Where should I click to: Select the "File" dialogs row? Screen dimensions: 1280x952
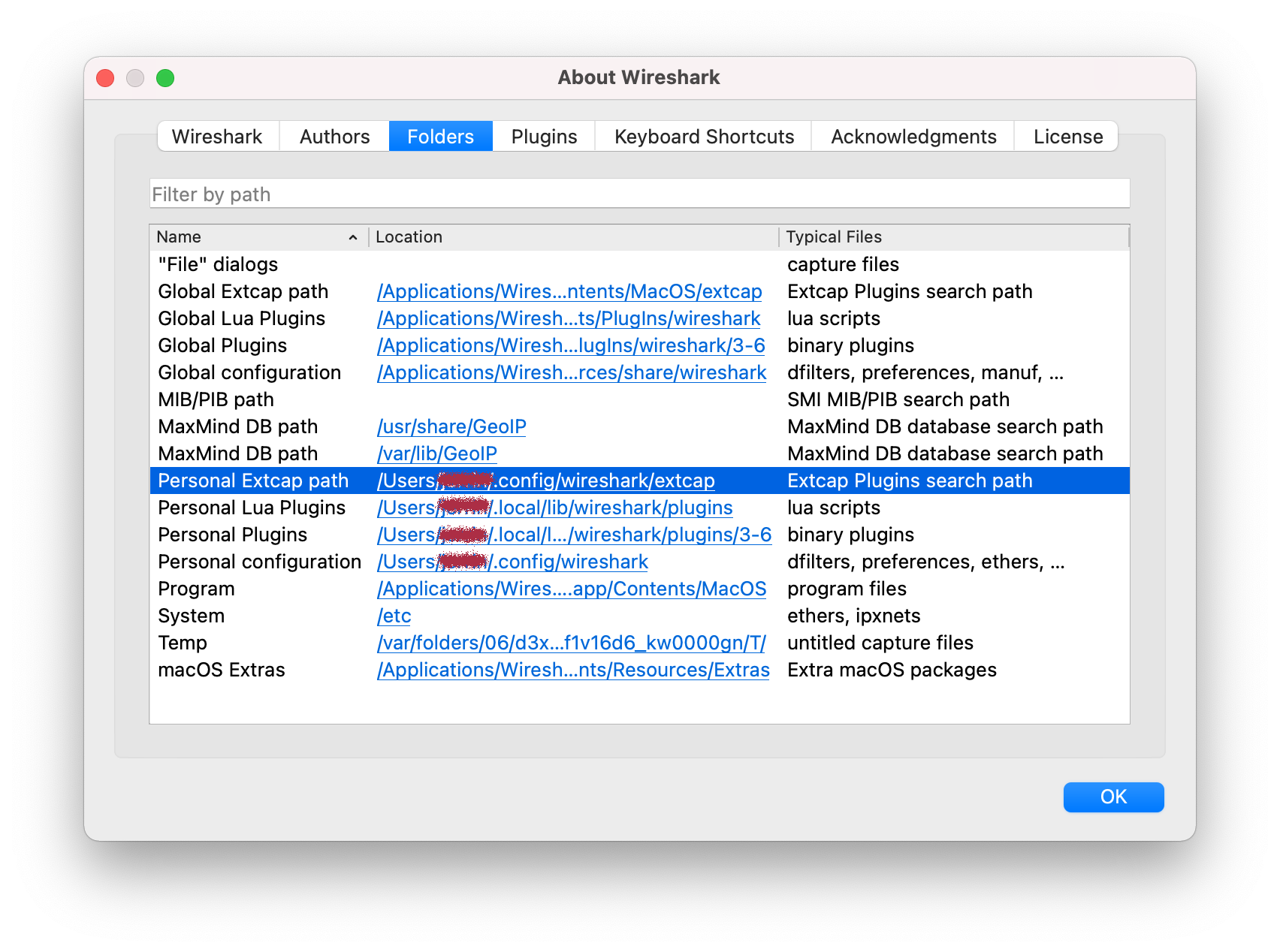click(639, 264)
